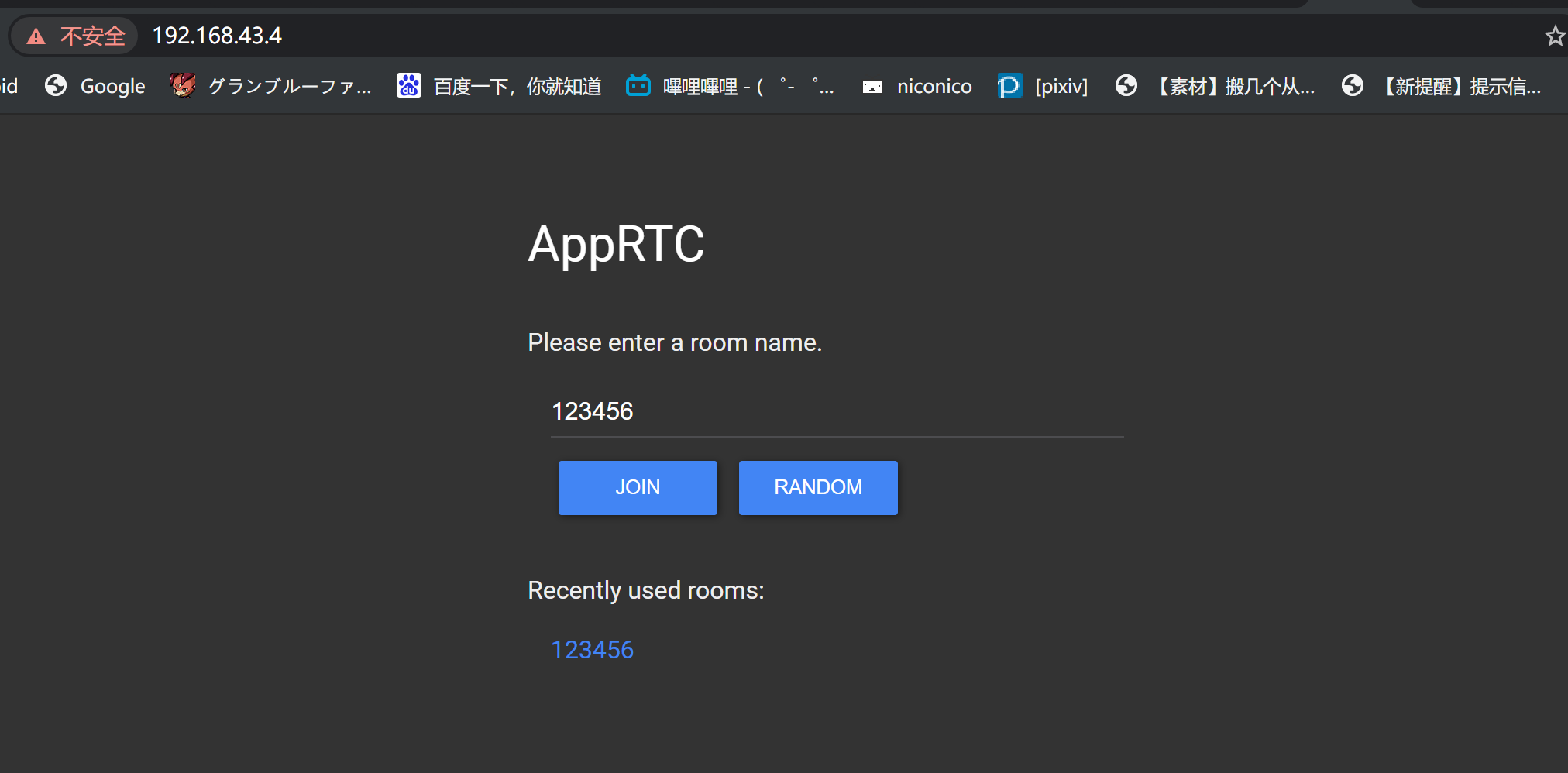Open the 哔哩哔哩 bilibili bookmark
This screenshot has width=1568, height=773.
pos(729,86)
